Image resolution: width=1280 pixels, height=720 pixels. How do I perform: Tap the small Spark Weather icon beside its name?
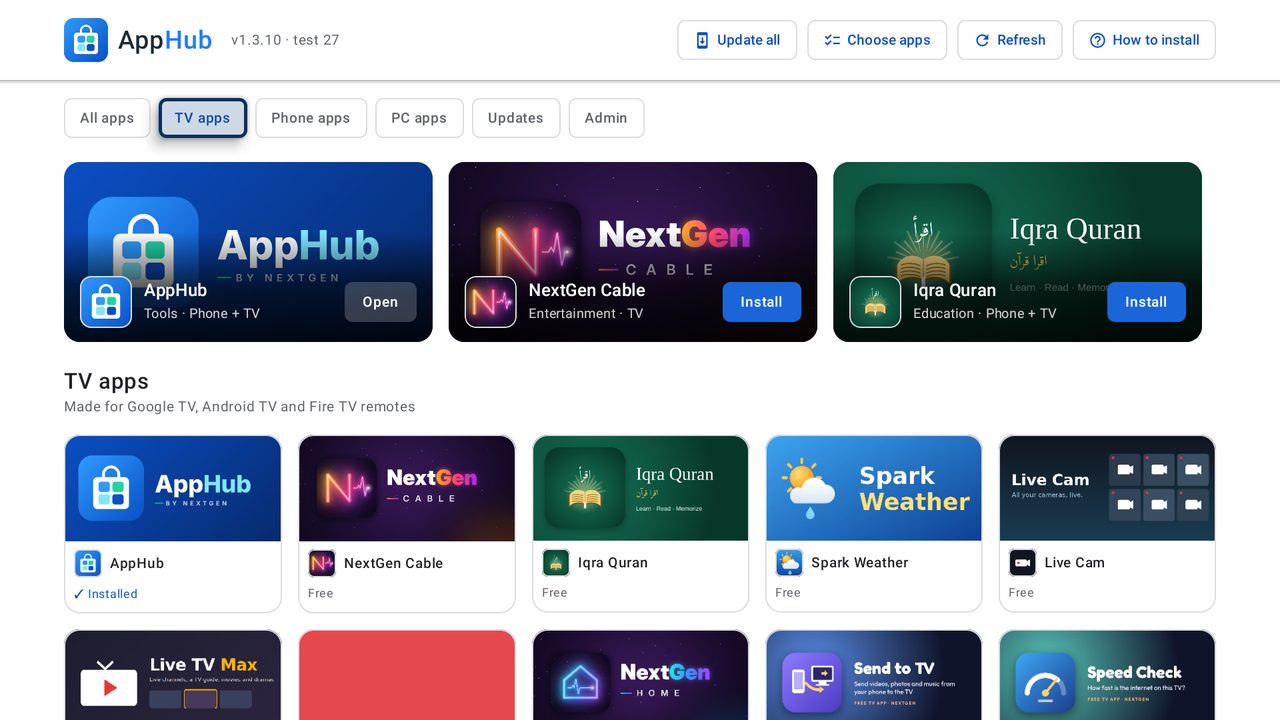point(789,563)
